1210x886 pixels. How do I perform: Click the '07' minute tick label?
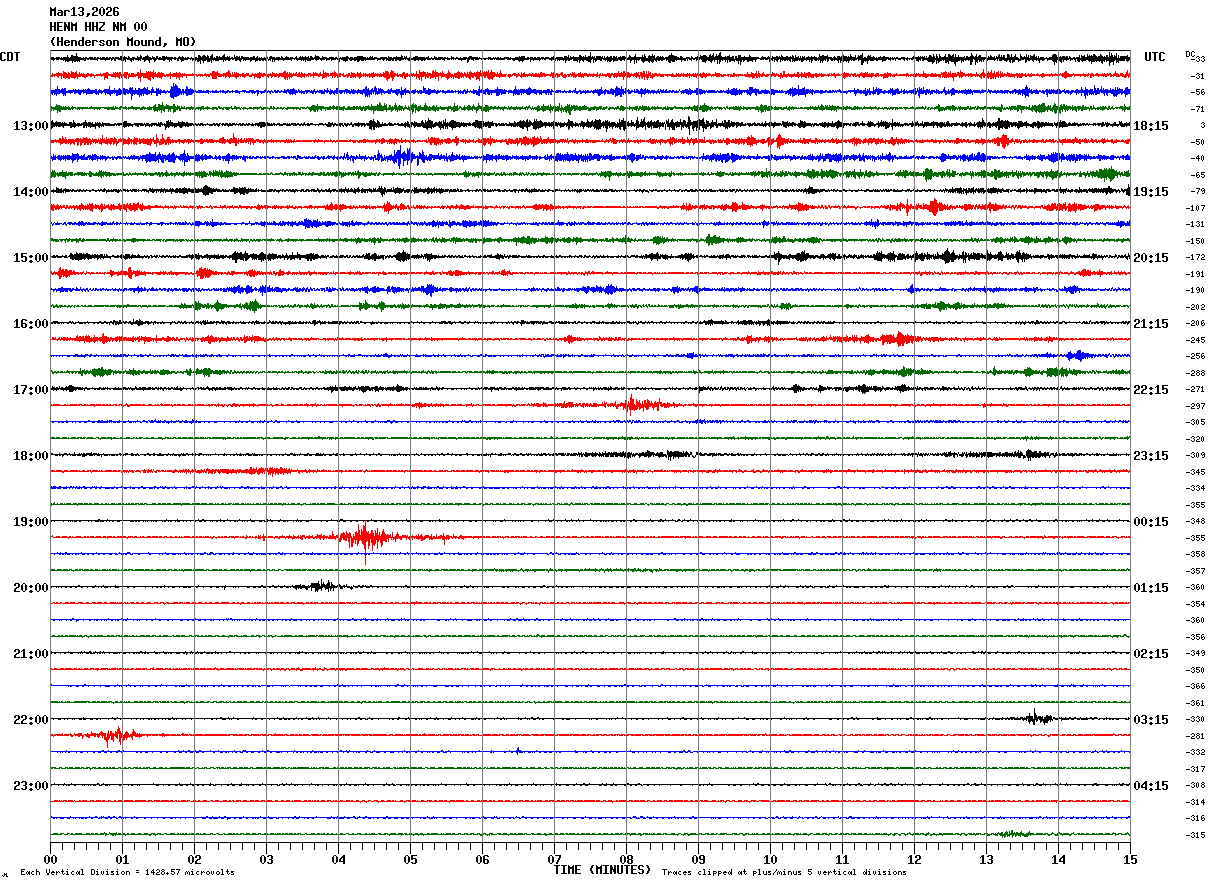(x=554, y=859)
